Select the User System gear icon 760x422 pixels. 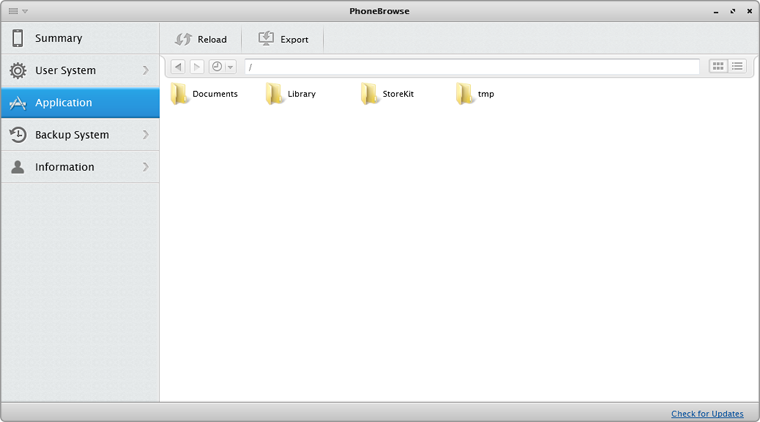(x=18, y=70)
